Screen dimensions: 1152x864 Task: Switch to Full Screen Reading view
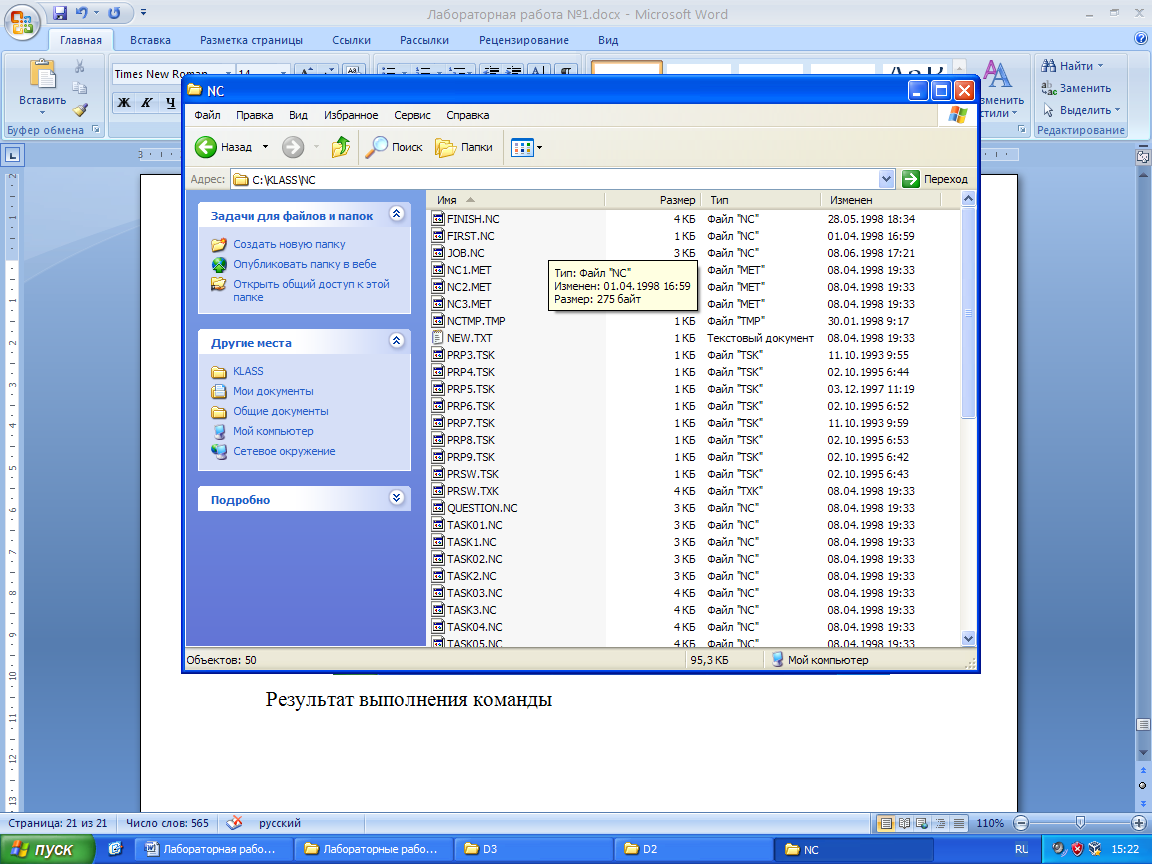click(904, 824)
